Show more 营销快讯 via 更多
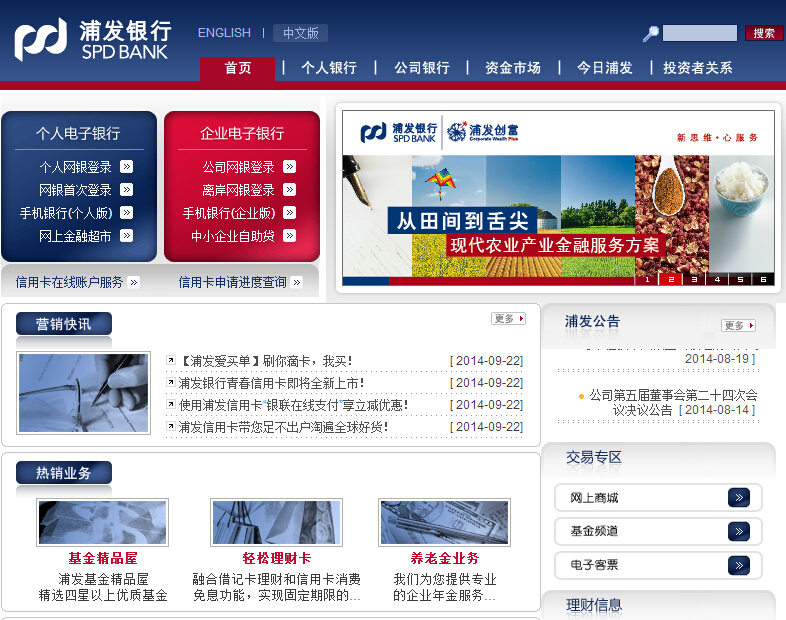The height and width of the screenshot is (620, 786). (x=508, y=318)
